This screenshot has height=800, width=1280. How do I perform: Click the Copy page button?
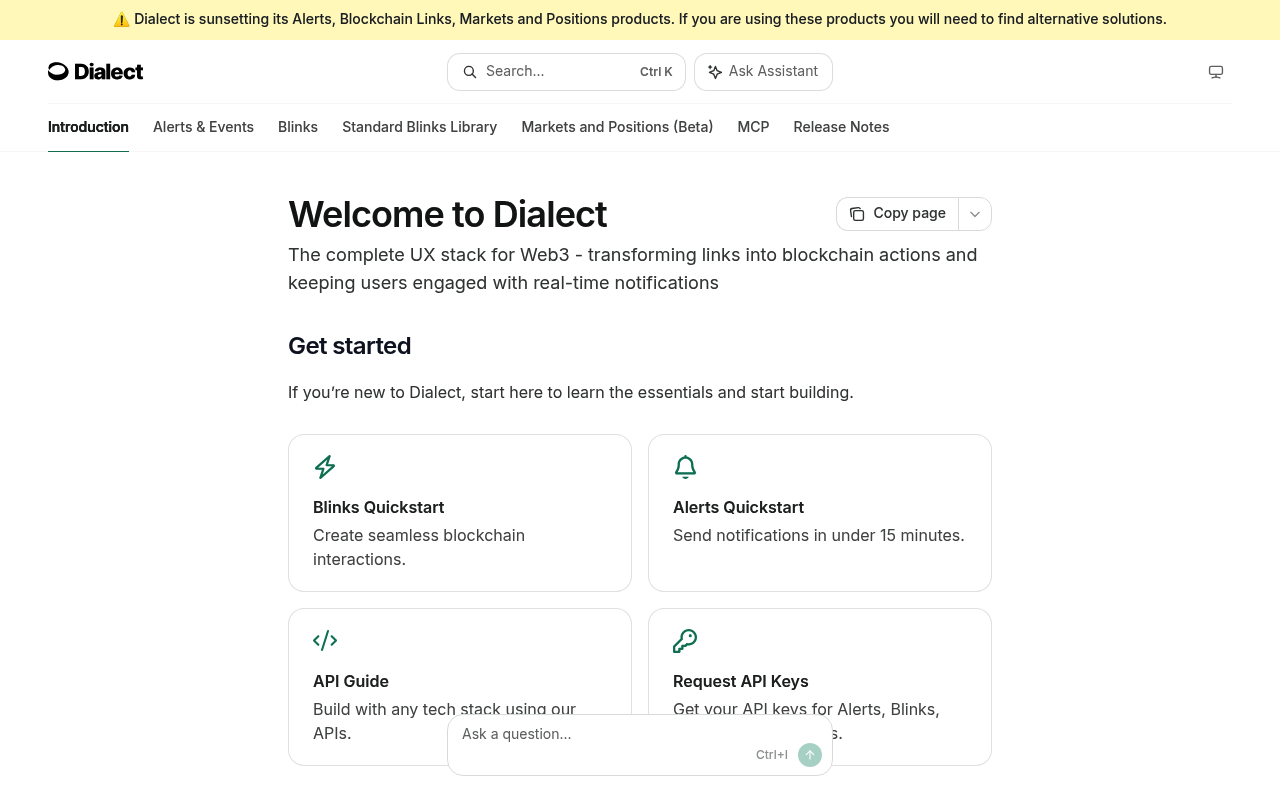(897, 214)
